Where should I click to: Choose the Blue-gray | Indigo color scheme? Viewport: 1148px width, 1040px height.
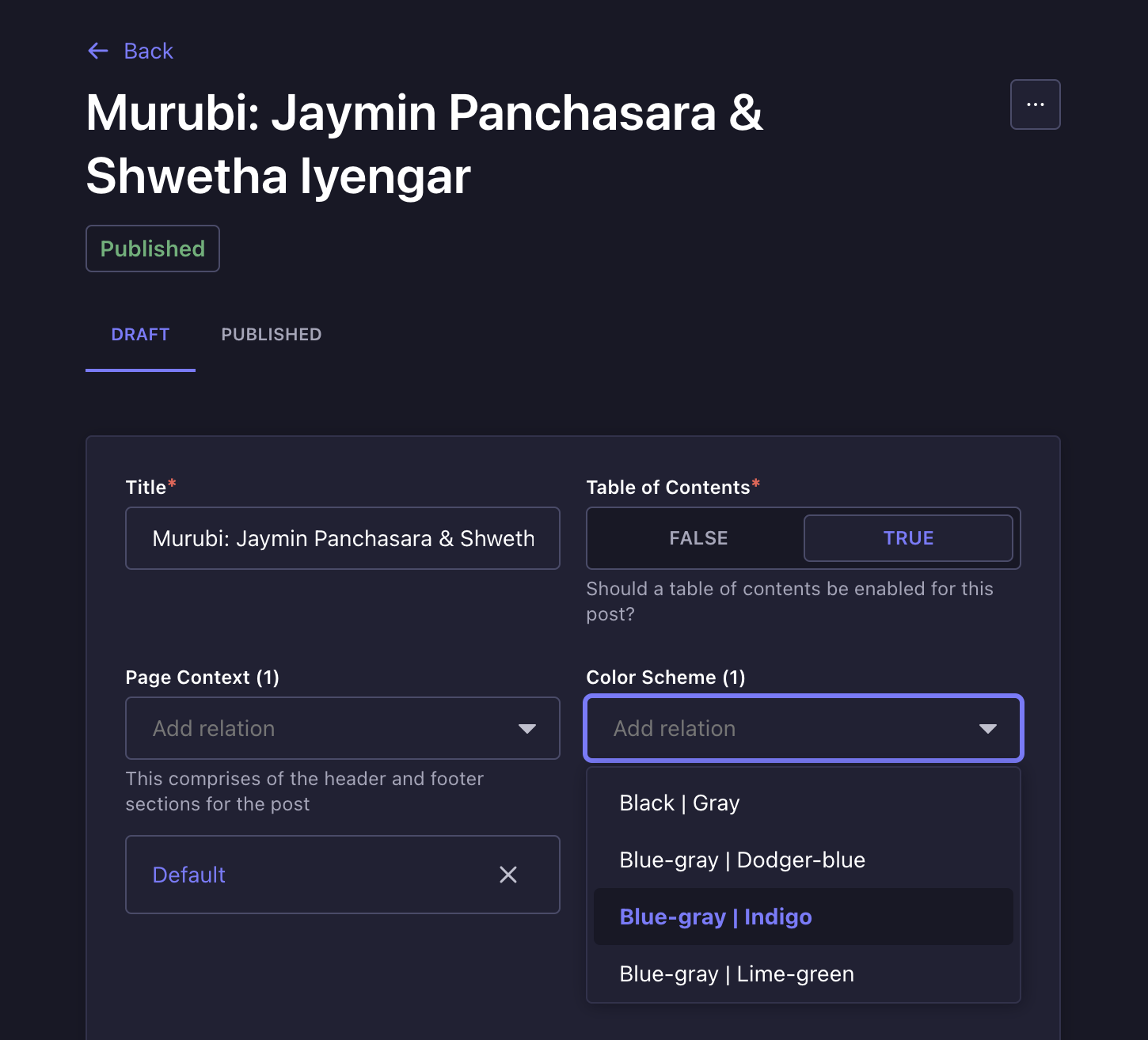tap(715, 917)
